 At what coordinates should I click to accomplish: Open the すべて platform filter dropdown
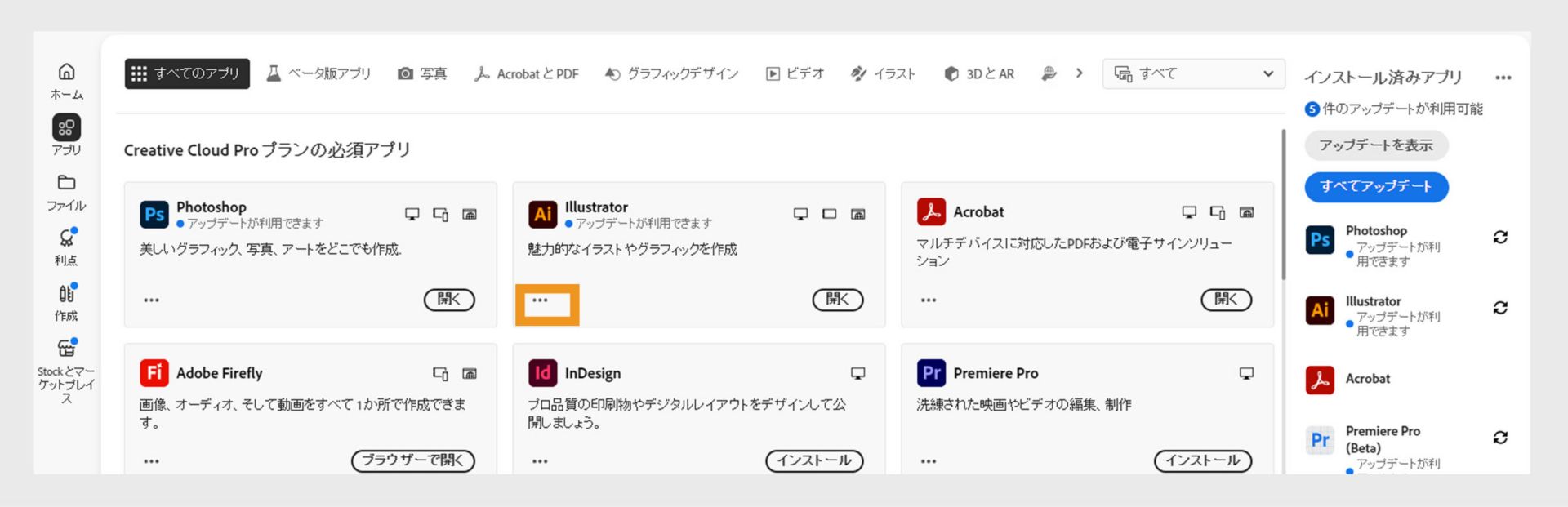point(1193,73)
